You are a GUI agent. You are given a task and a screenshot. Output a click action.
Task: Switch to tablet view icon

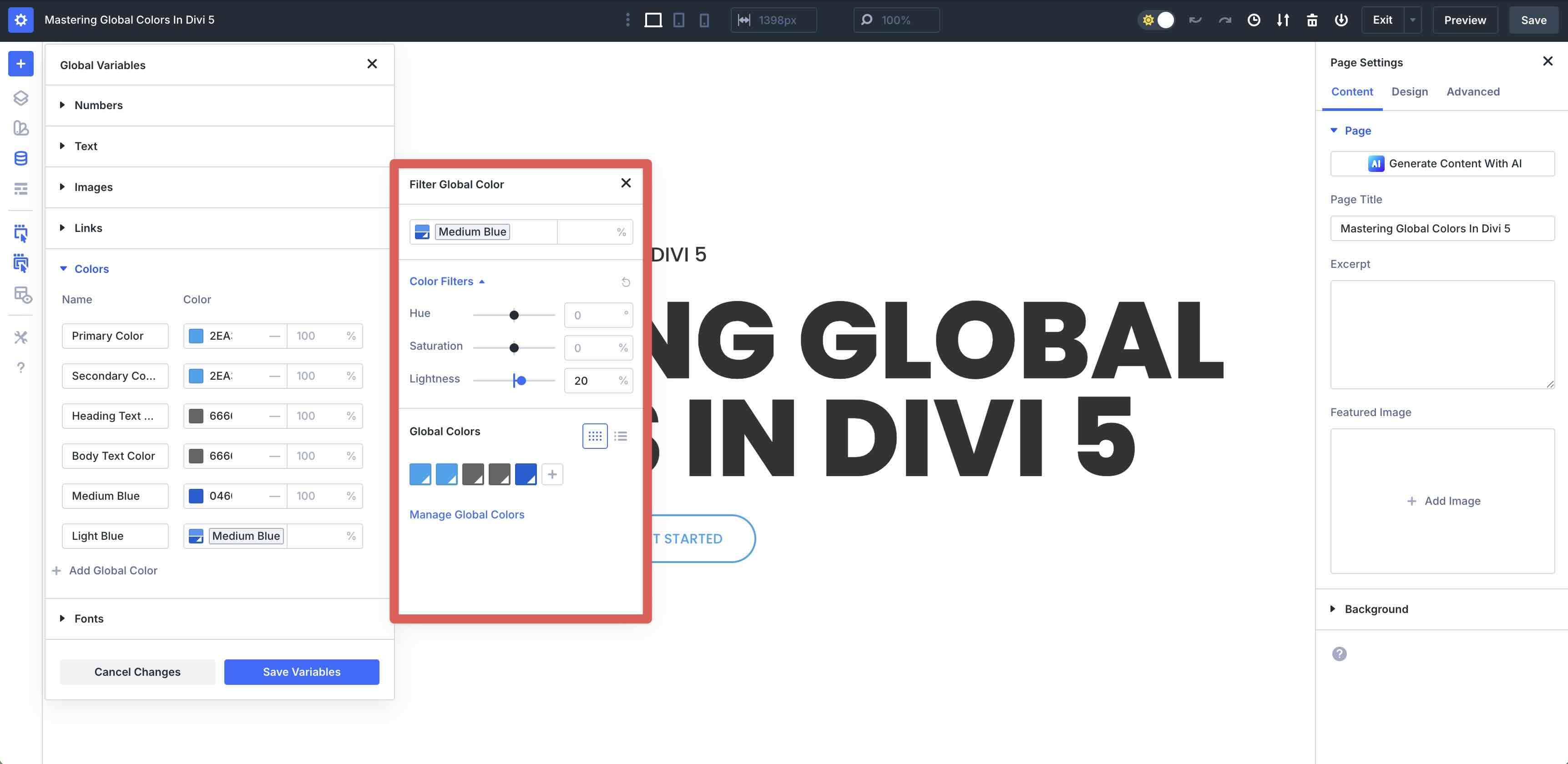pyautogui.click(x=679, y=20)
